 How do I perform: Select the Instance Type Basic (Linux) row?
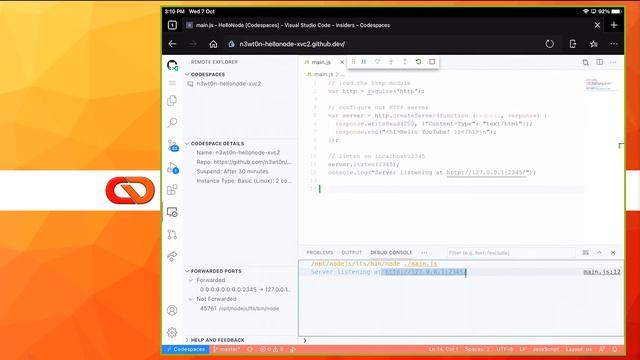[244, 181]
